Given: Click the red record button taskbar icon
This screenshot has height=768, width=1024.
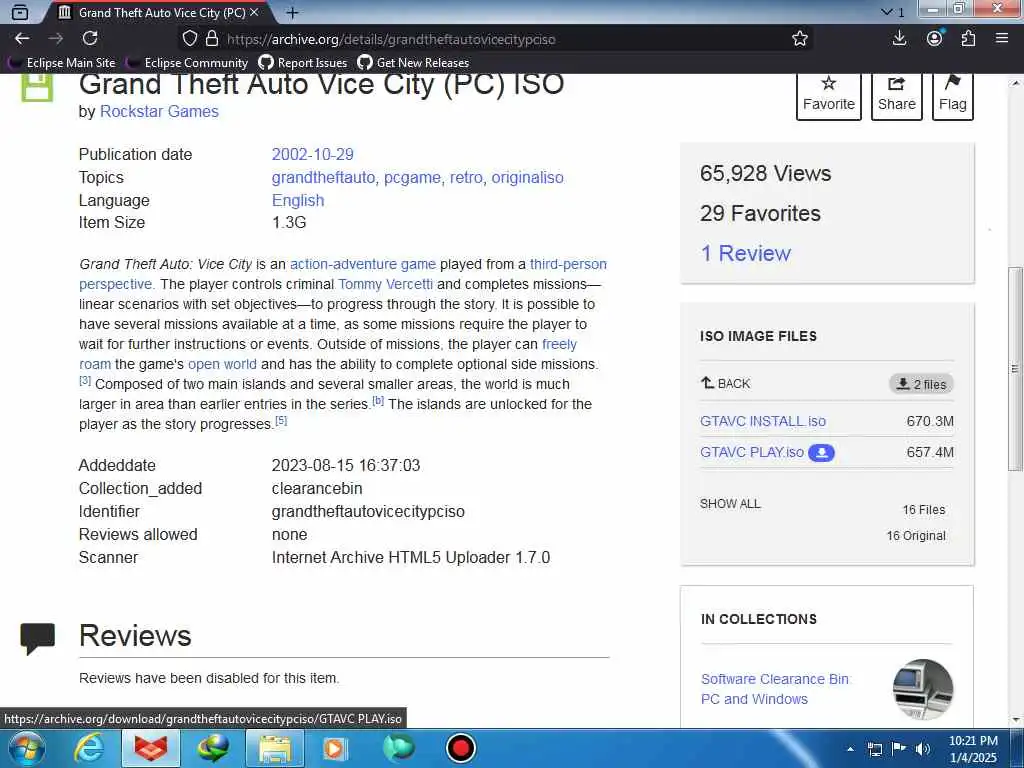Looking at the screenshot, I should click(460, 748).
